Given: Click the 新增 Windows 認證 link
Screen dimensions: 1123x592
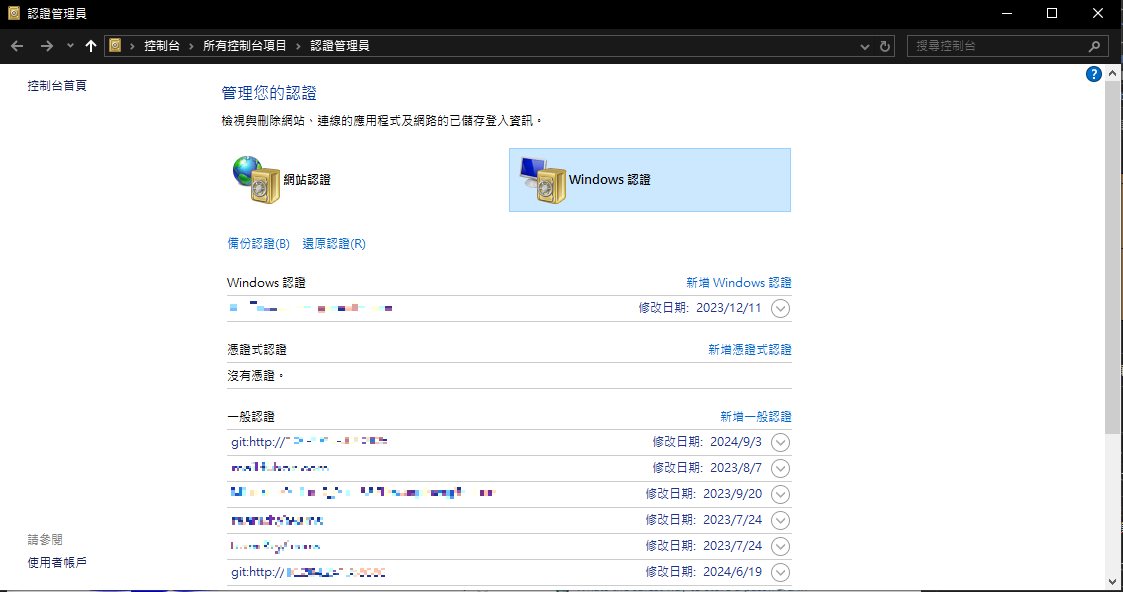Looking at the screenshot, I should (738, 283).
